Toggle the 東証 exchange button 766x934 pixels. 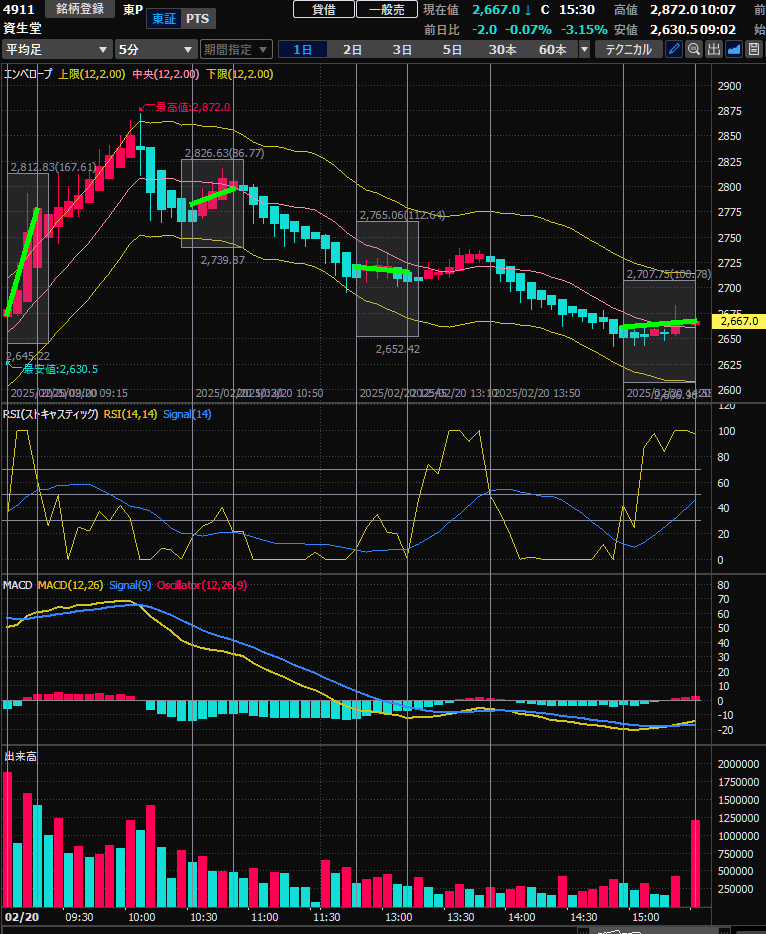coord(163,18)
